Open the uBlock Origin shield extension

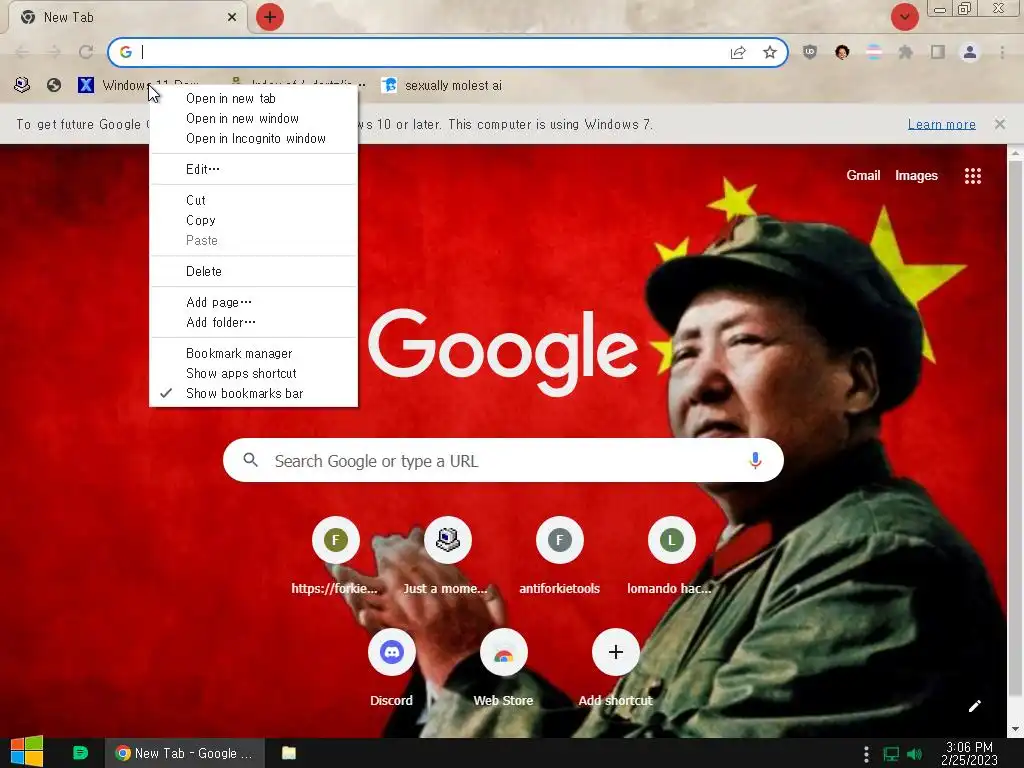point(810,52)
